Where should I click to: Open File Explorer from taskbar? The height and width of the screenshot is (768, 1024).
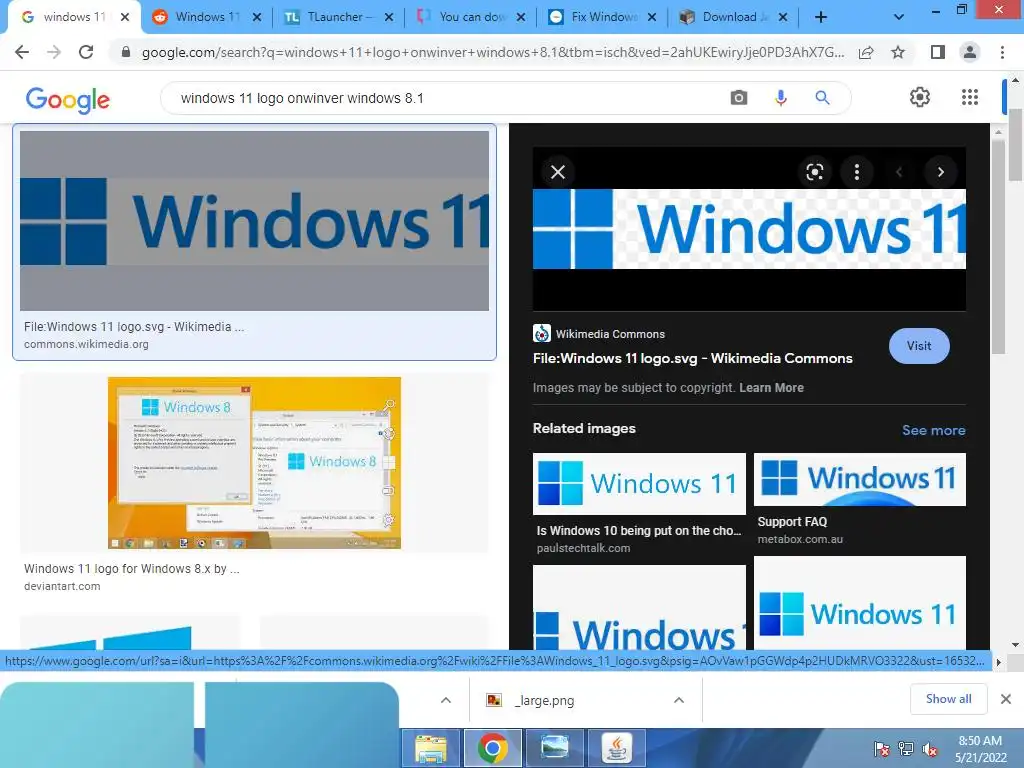(x=431, y=748)
